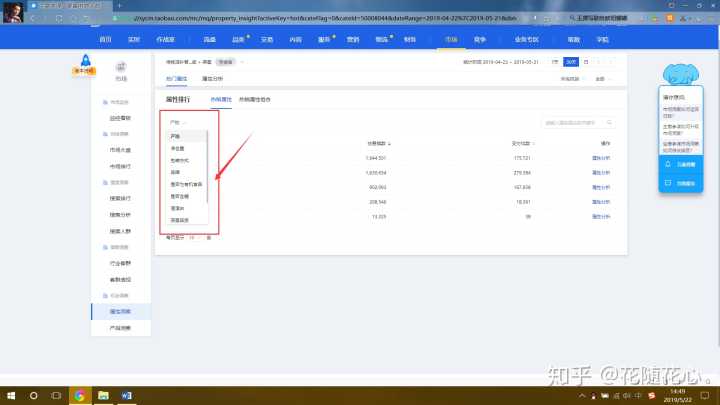Open the 流量 section in the top navigation
Image resolution: width=720 pixels, height=405 pixels.
pos(209,39)
